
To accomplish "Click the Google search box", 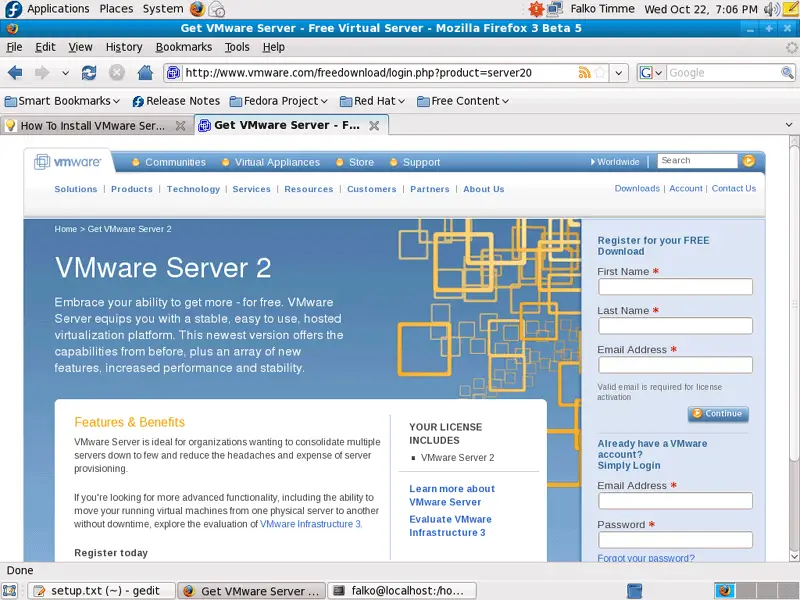I will [x=723, y=73].
